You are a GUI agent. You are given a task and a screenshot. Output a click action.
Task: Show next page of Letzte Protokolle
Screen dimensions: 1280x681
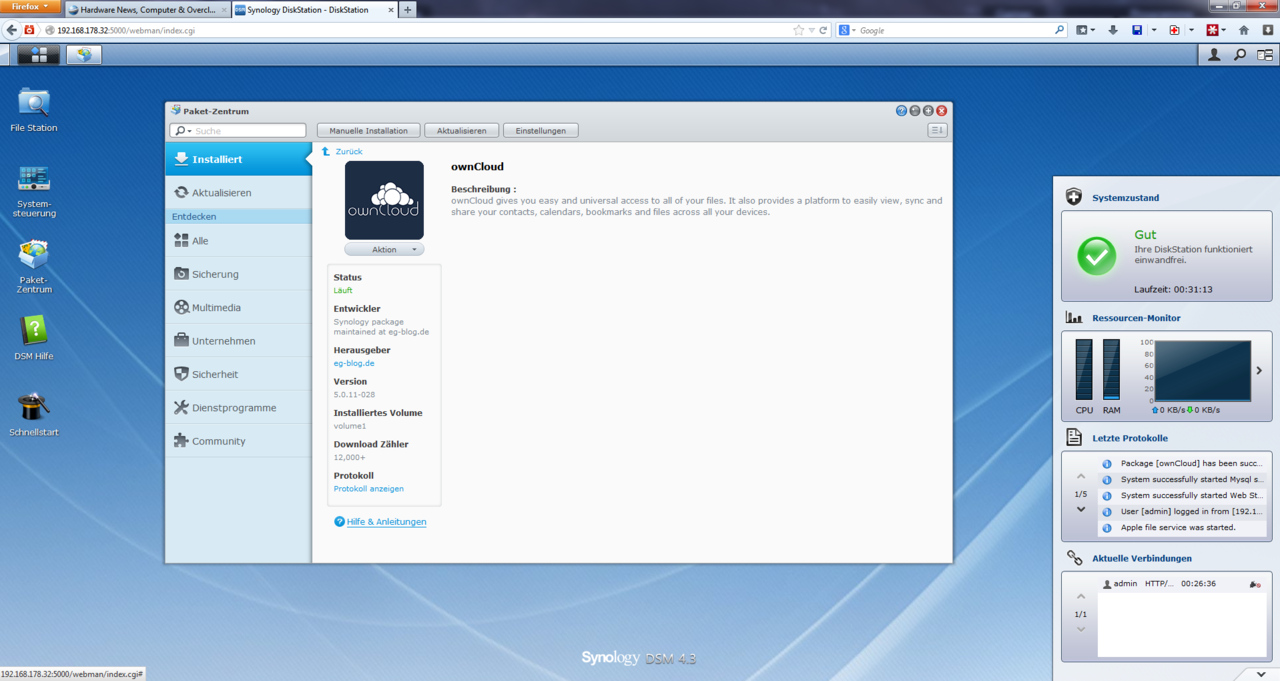[x=1081, y=510]
